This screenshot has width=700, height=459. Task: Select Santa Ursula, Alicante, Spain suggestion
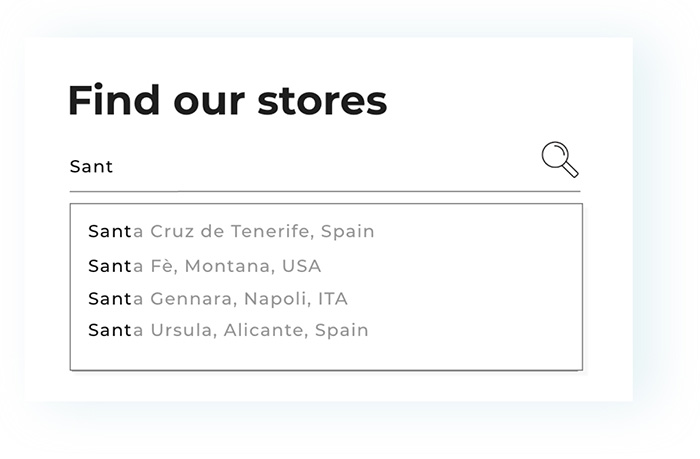(228, 330)
